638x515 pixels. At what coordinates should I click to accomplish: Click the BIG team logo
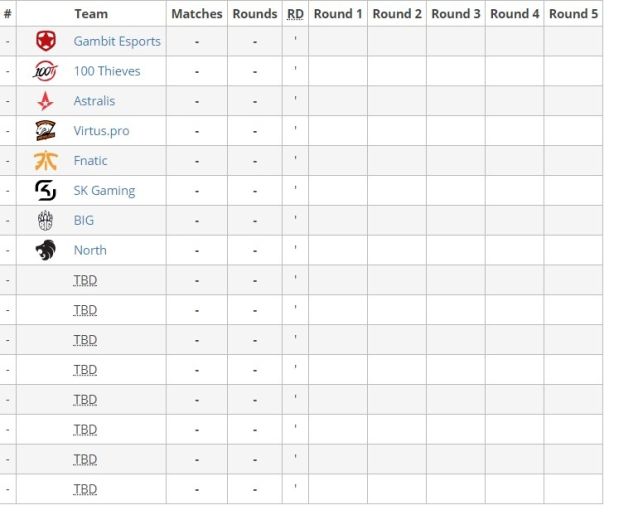point(45,220)
